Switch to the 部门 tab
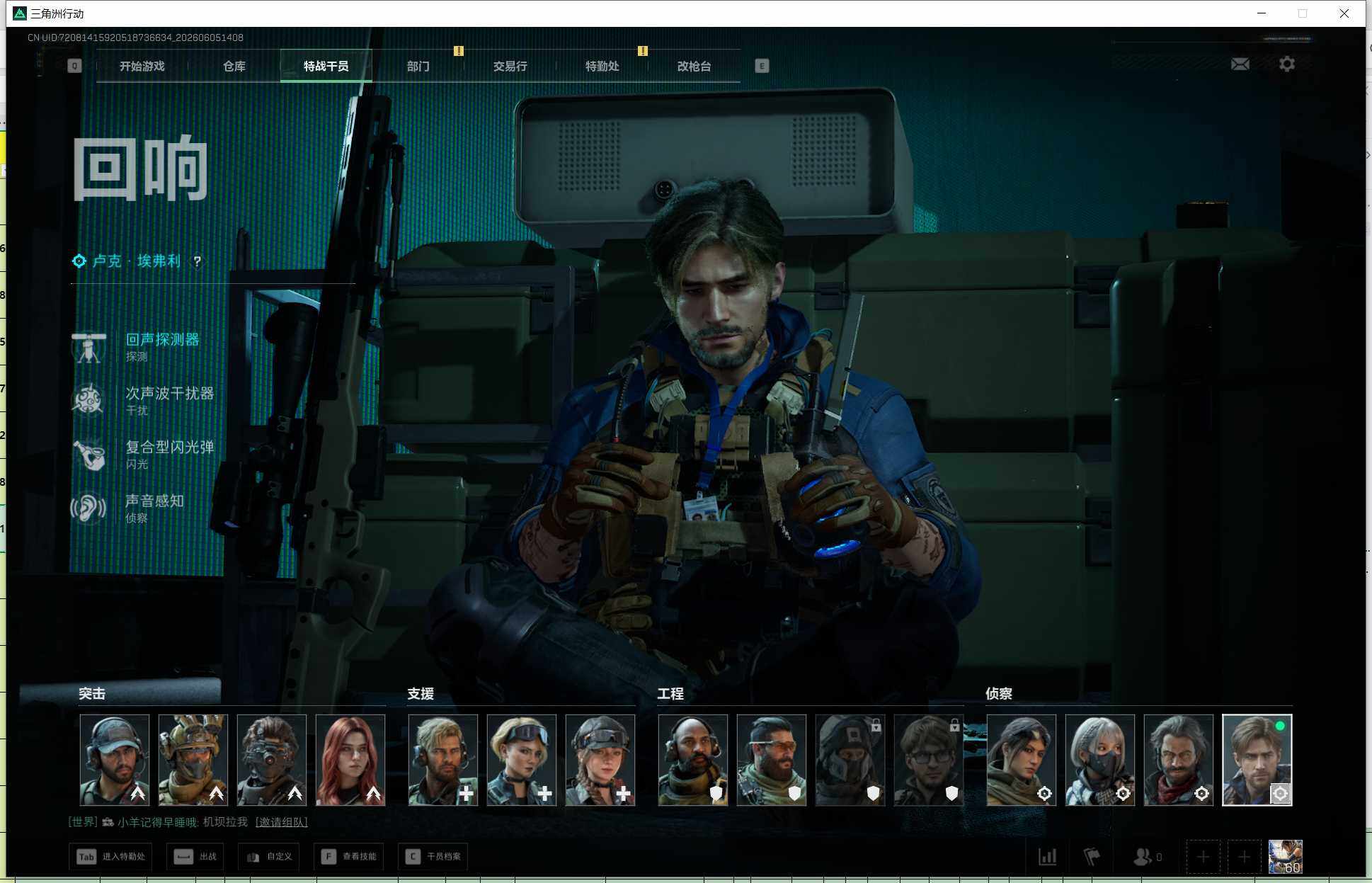This screenshot has width=1372, height=883. point(418,66)
